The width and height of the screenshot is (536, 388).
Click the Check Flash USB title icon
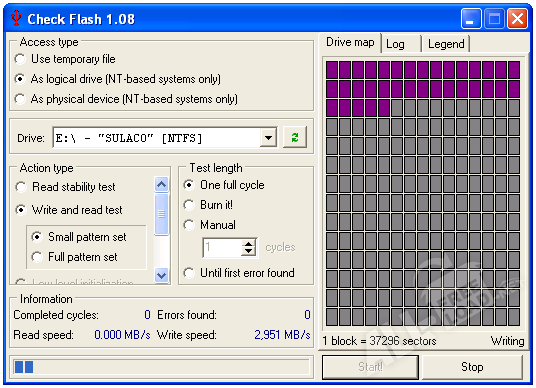pyautogui.click(x=16, y=18)
